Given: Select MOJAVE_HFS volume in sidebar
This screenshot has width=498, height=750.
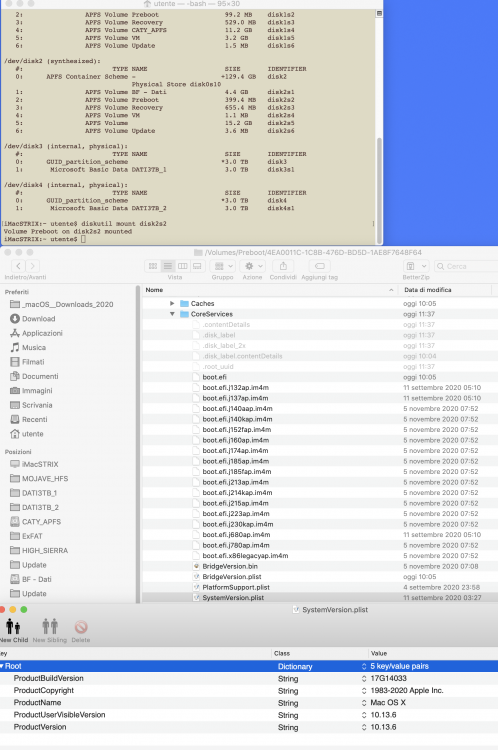Looking at the screenshot, I should tap(39, 478).
